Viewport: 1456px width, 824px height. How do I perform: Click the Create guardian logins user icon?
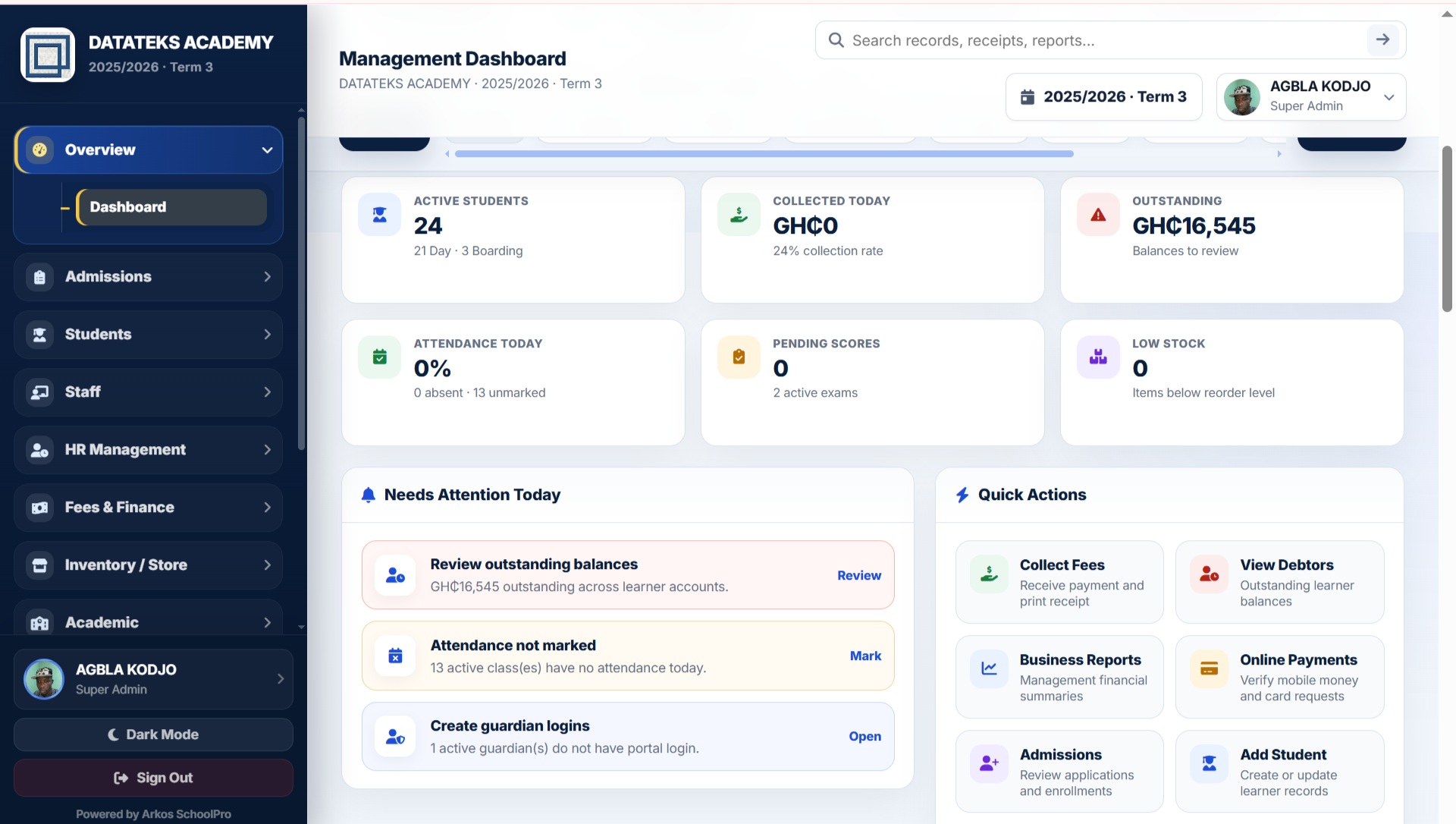(395, 736)
